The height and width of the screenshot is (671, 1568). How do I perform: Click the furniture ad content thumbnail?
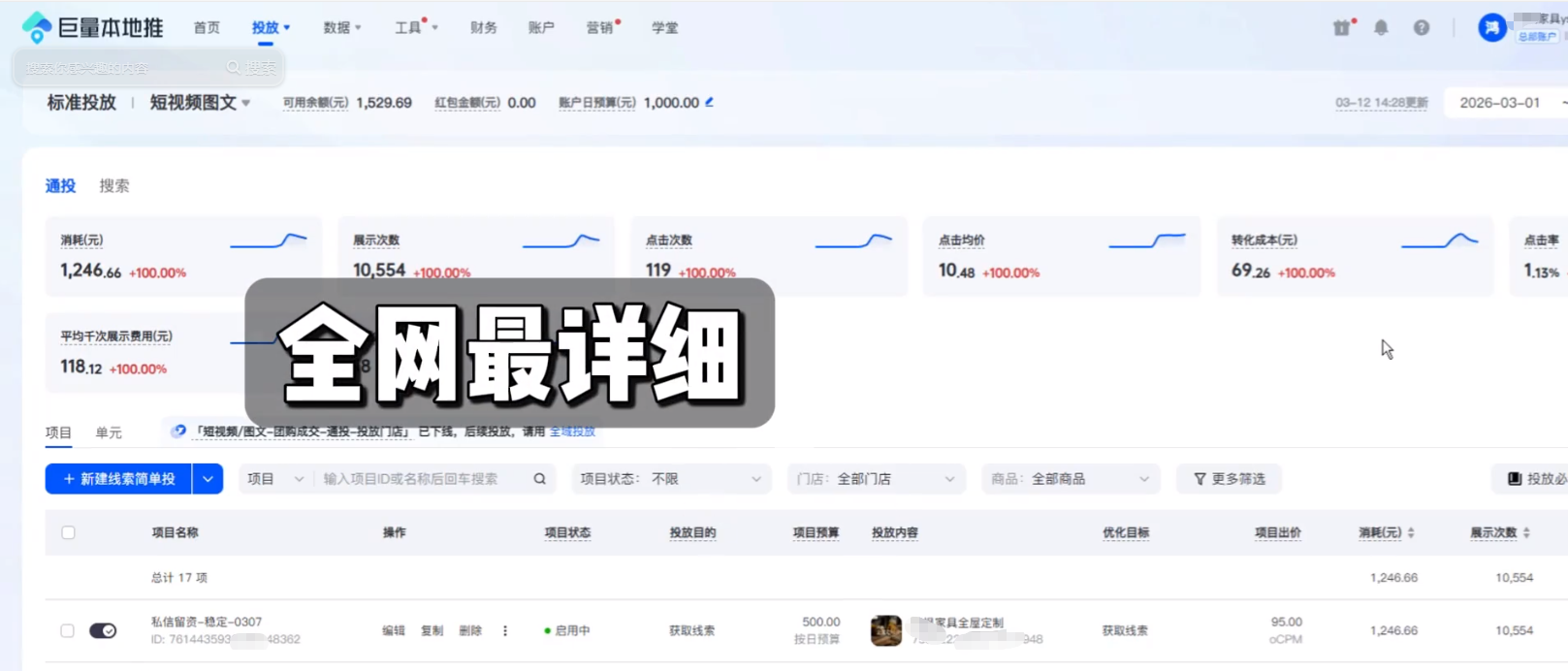point(885,630)
